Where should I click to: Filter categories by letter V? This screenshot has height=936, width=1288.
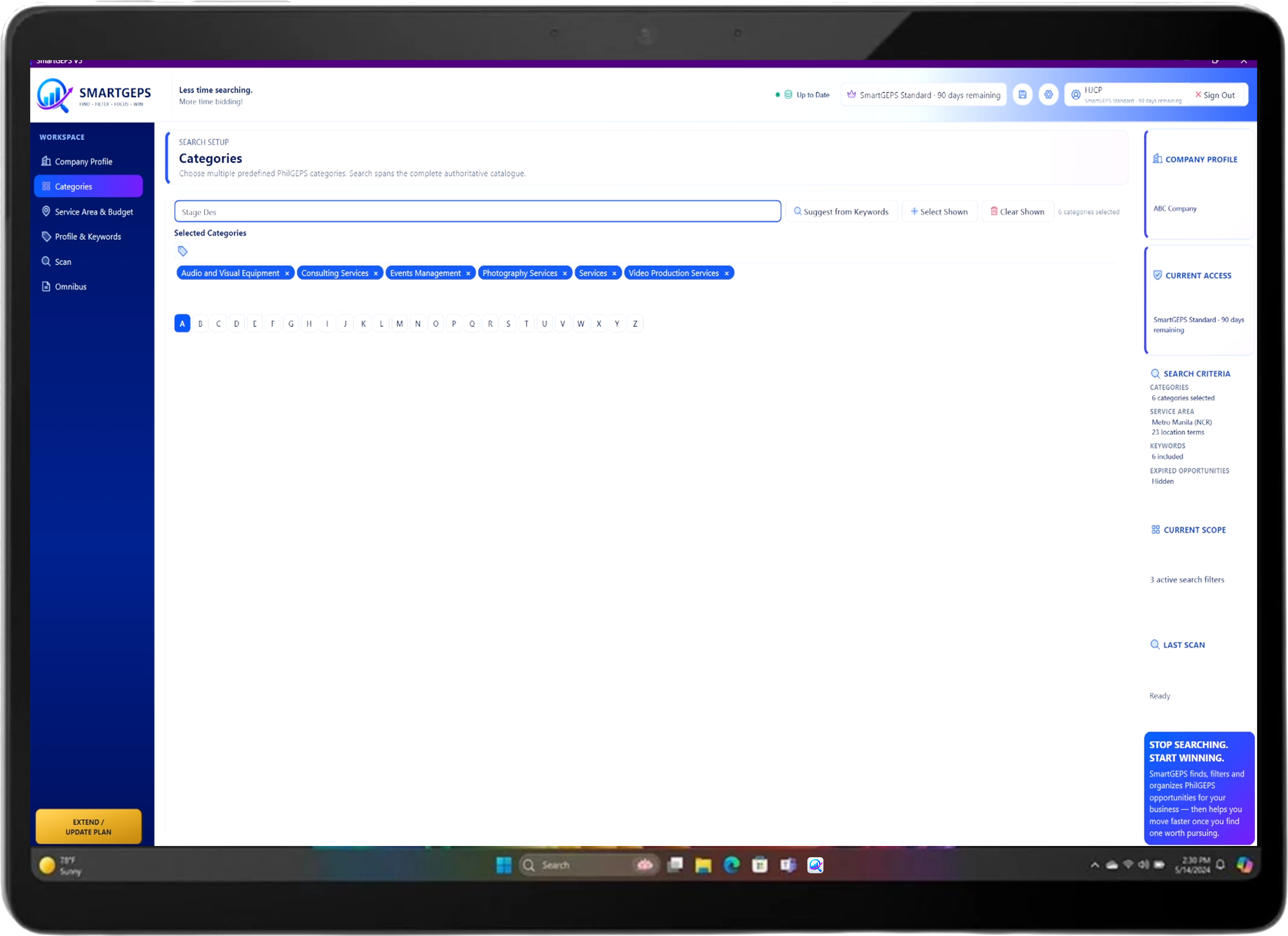563,324
